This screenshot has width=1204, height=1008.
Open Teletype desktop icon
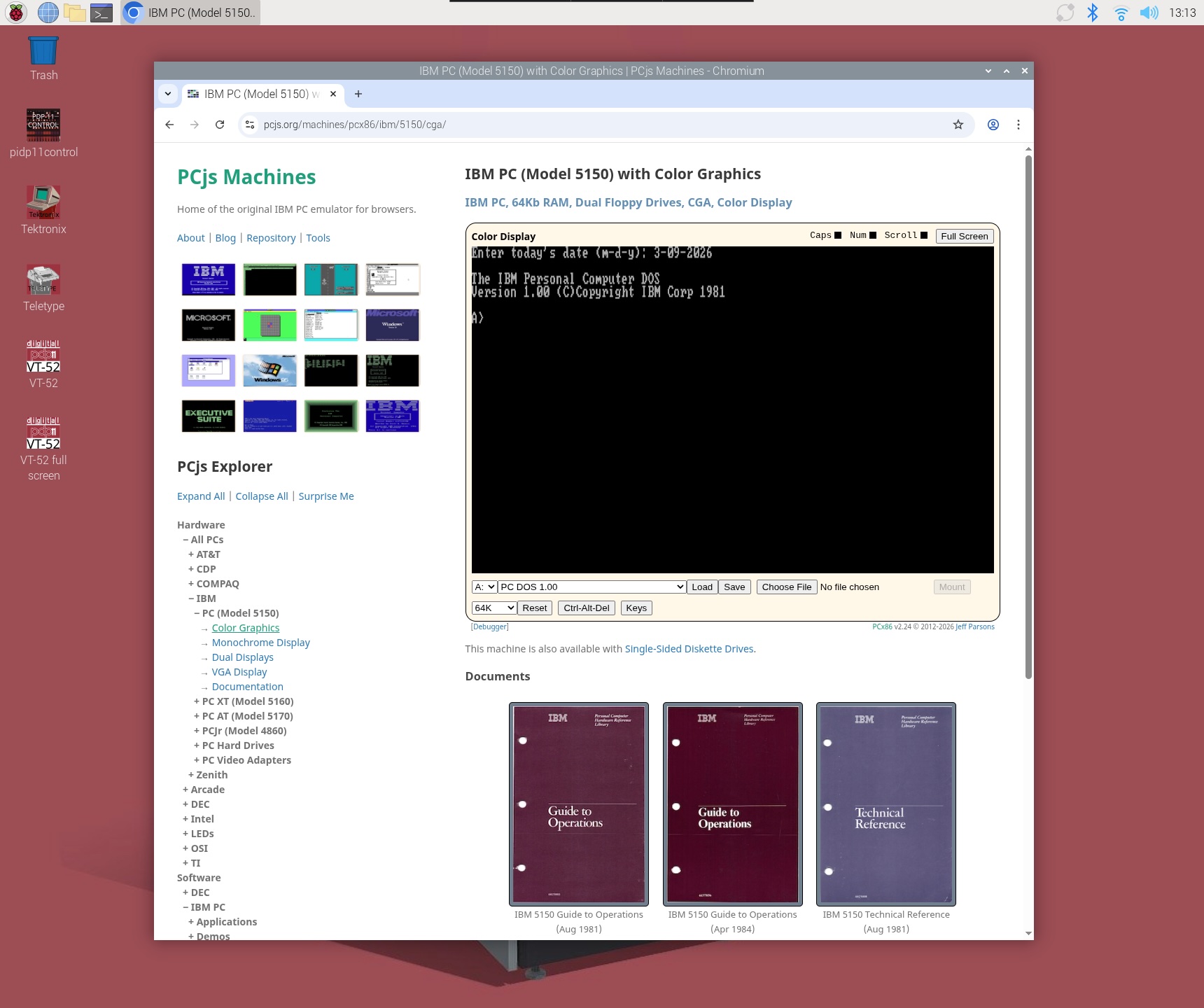click(43, 287)
